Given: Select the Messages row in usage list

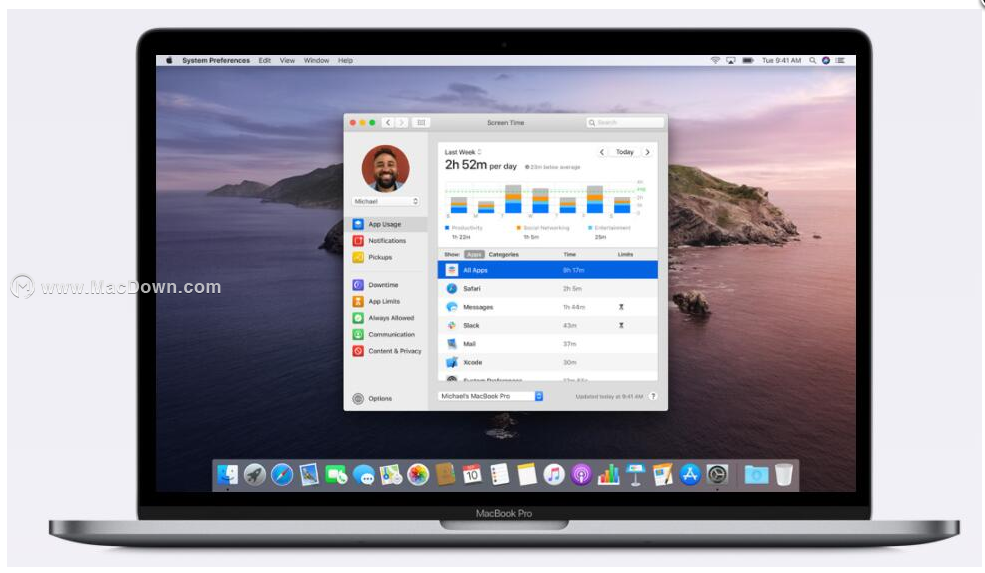Looking at the screenshot, I should click(x=547, y=307).
